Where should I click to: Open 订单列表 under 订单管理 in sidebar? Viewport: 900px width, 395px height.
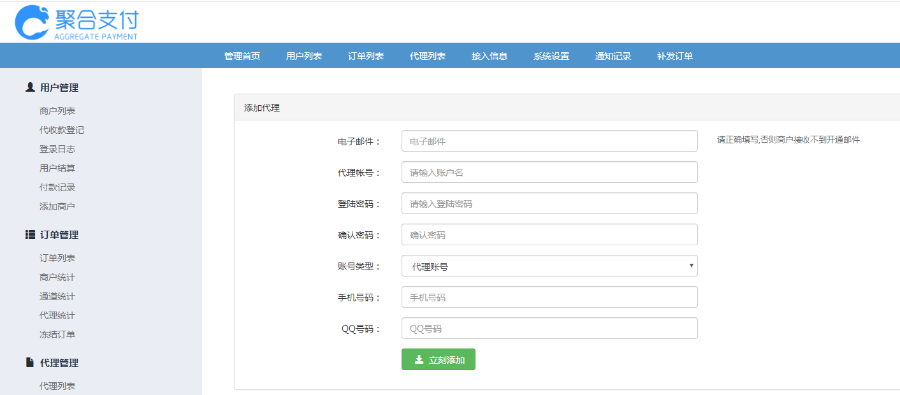(57, 258)
